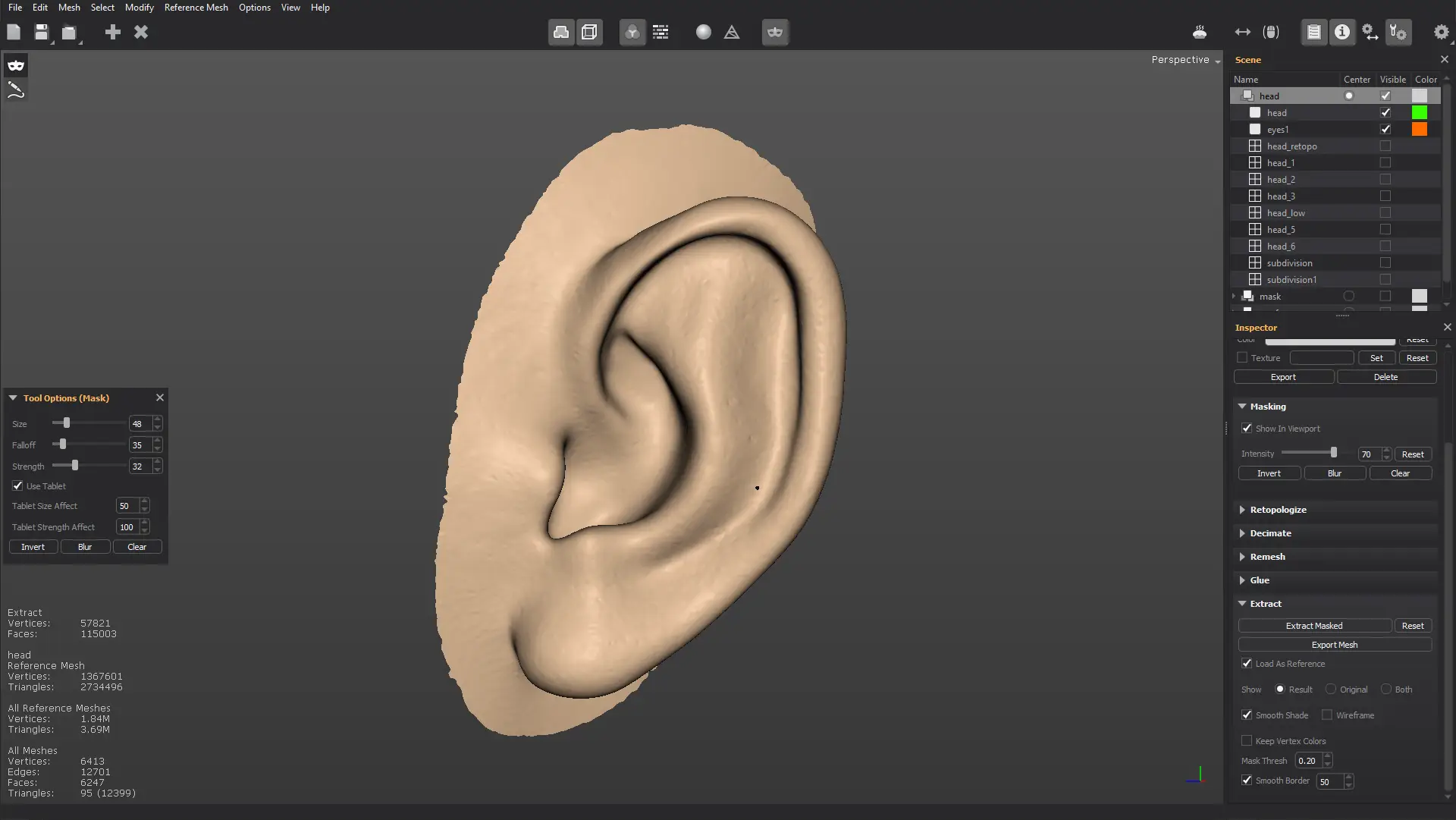
Task: Enable Smooth Shade checkbox
Action: click(x=1247, y=714)
